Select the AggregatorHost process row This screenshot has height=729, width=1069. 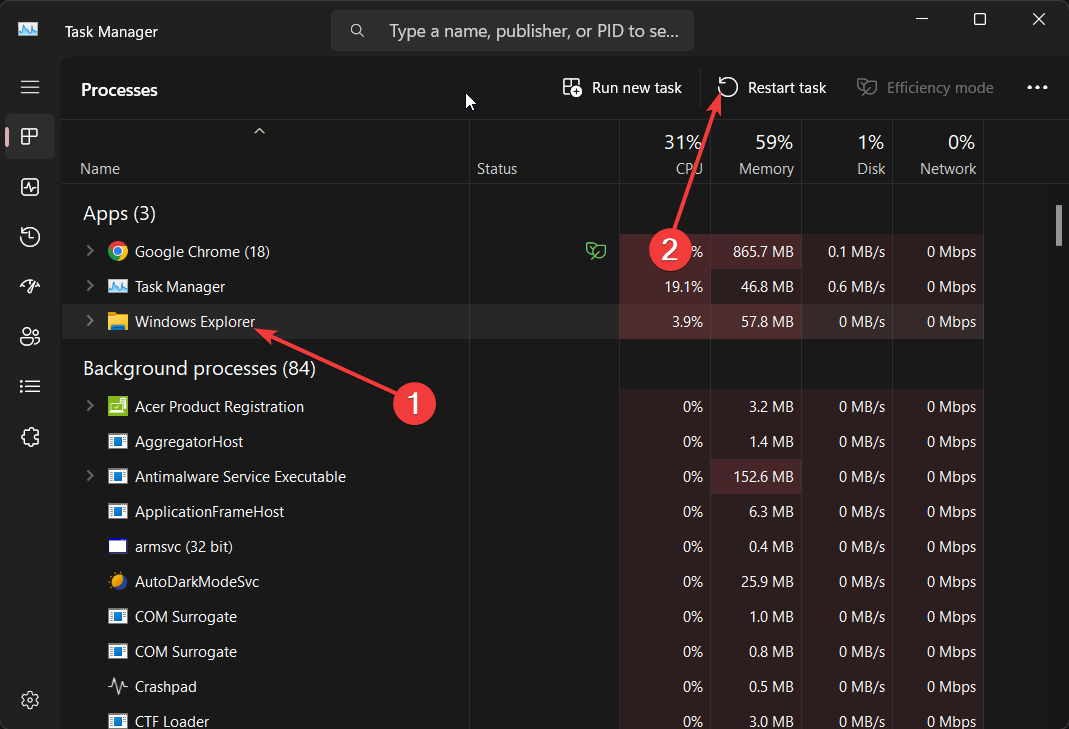pyautogui.click(x=522, y=442)
